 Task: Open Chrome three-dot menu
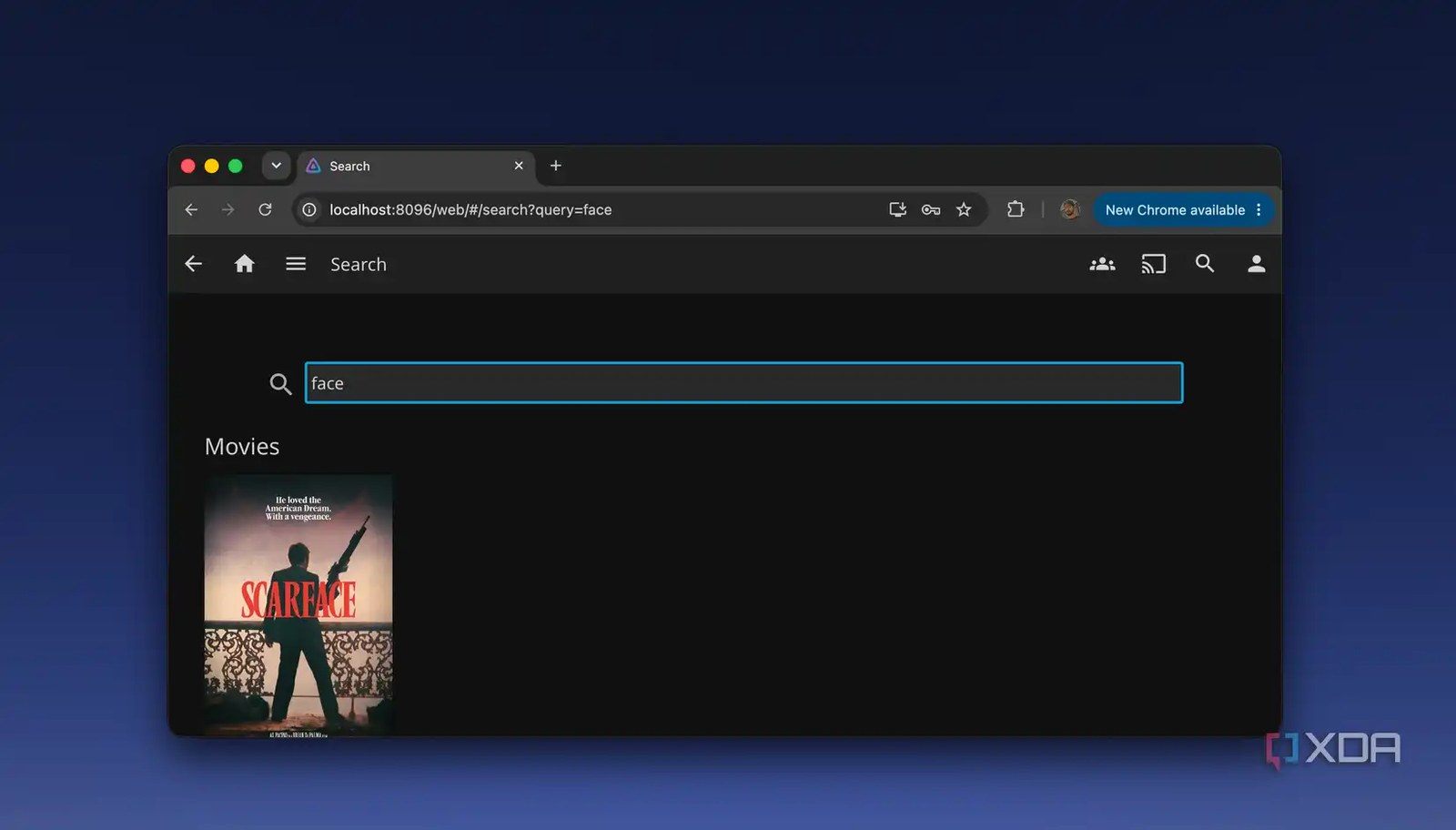(1259, 209)
